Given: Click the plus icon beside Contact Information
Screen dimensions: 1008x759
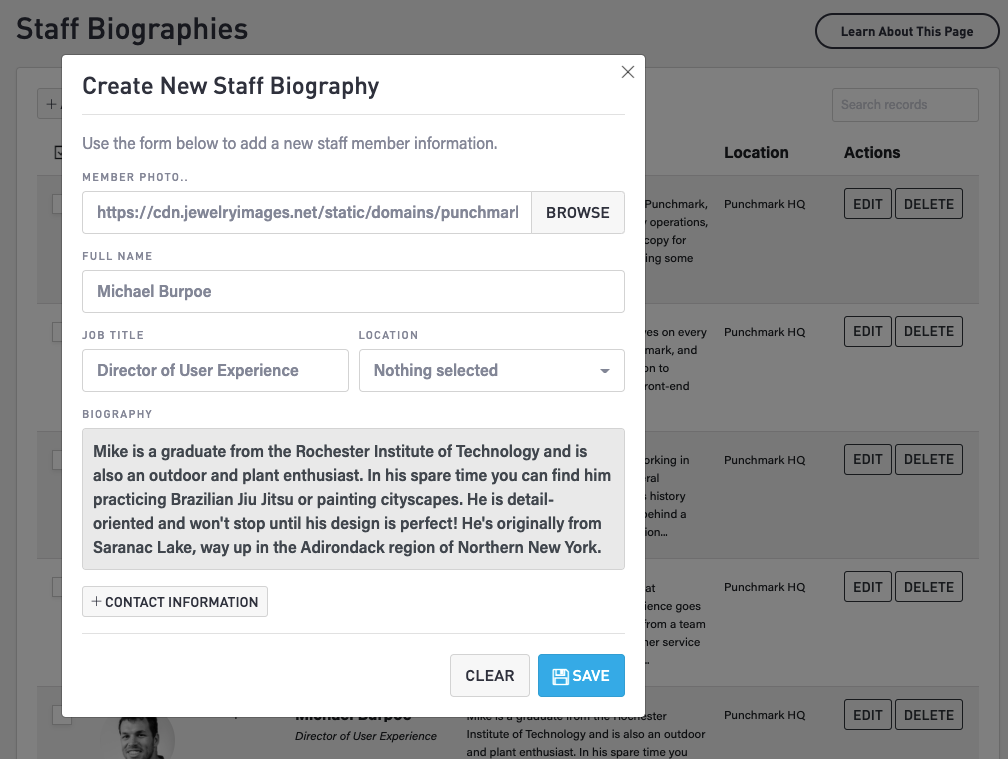Looking at the screenshot, I should (96, 601).
